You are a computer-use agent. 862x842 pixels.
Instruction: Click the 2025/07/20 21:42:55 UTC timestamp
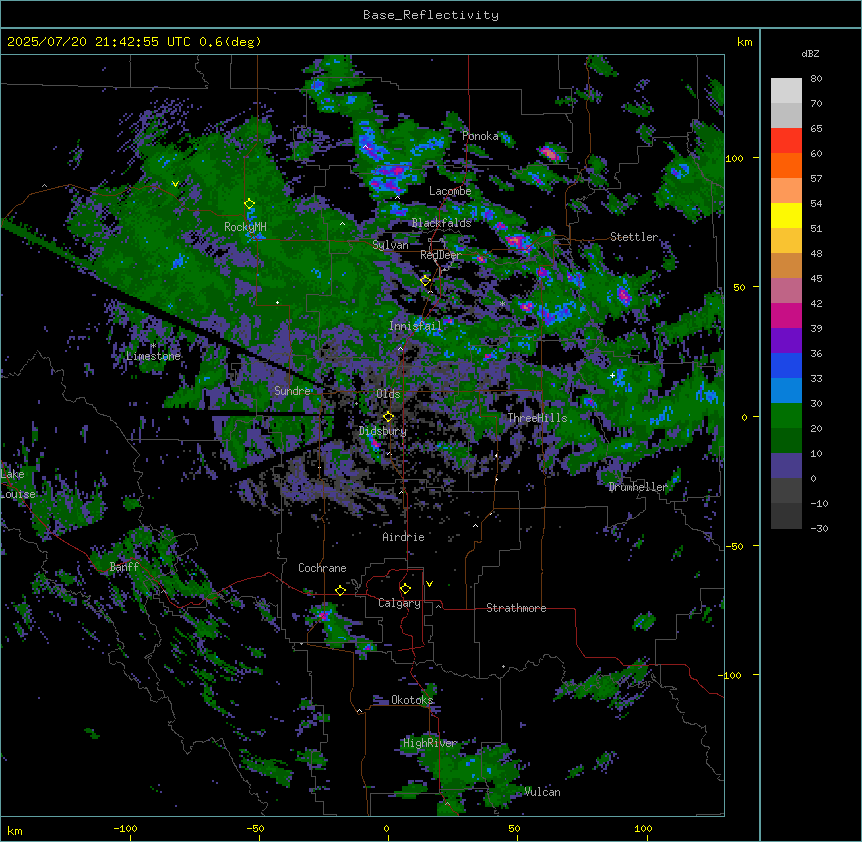pos(99,42)
